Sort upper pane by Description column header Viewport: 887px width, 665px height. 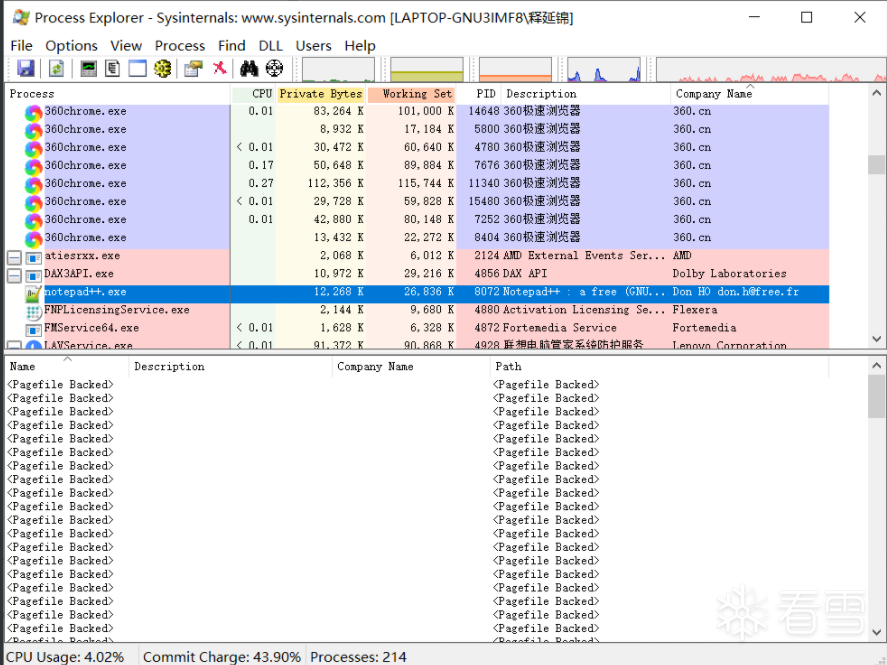(586, 94)
